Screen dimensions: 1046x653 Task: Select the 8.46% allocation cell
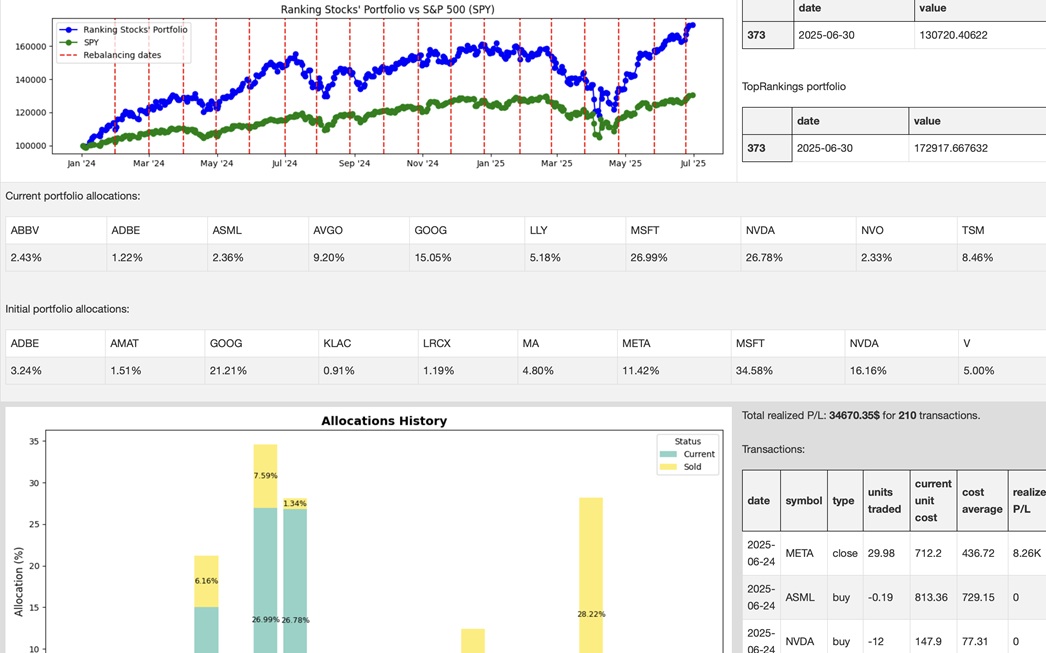pyautogui.click(x=1001, y=257)
